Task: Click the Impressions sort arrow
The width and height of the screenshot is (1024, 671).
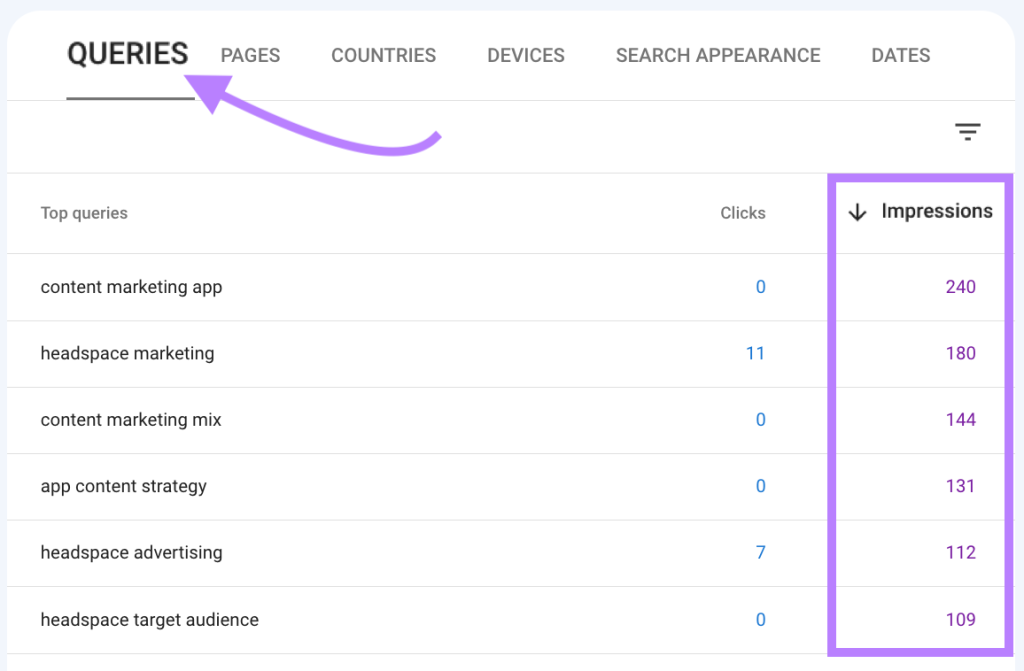Action: [x=857, y=212]
